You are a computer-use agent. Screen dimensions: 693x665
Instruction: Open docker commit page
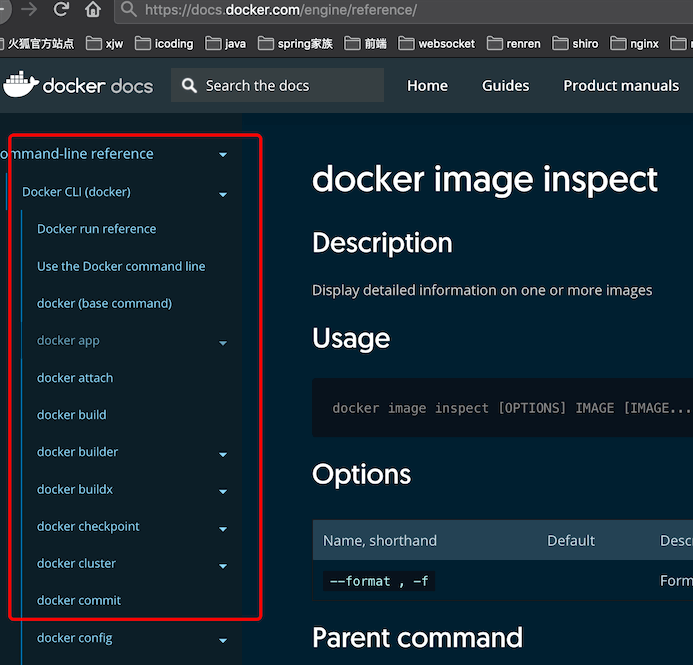click(79, 600)
